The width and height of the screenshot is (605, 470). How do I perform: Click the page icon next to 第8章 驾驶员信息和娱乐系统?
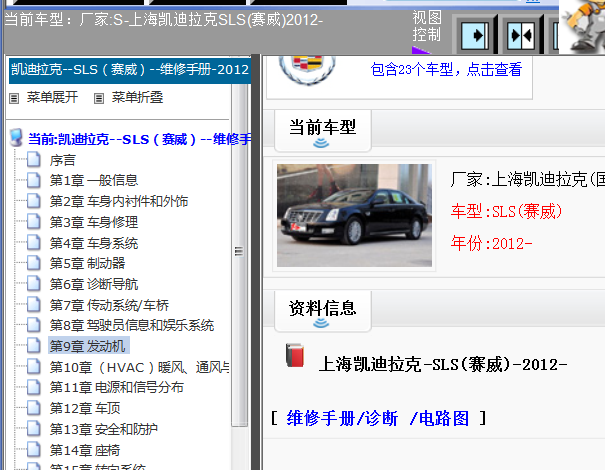[34, 325]
